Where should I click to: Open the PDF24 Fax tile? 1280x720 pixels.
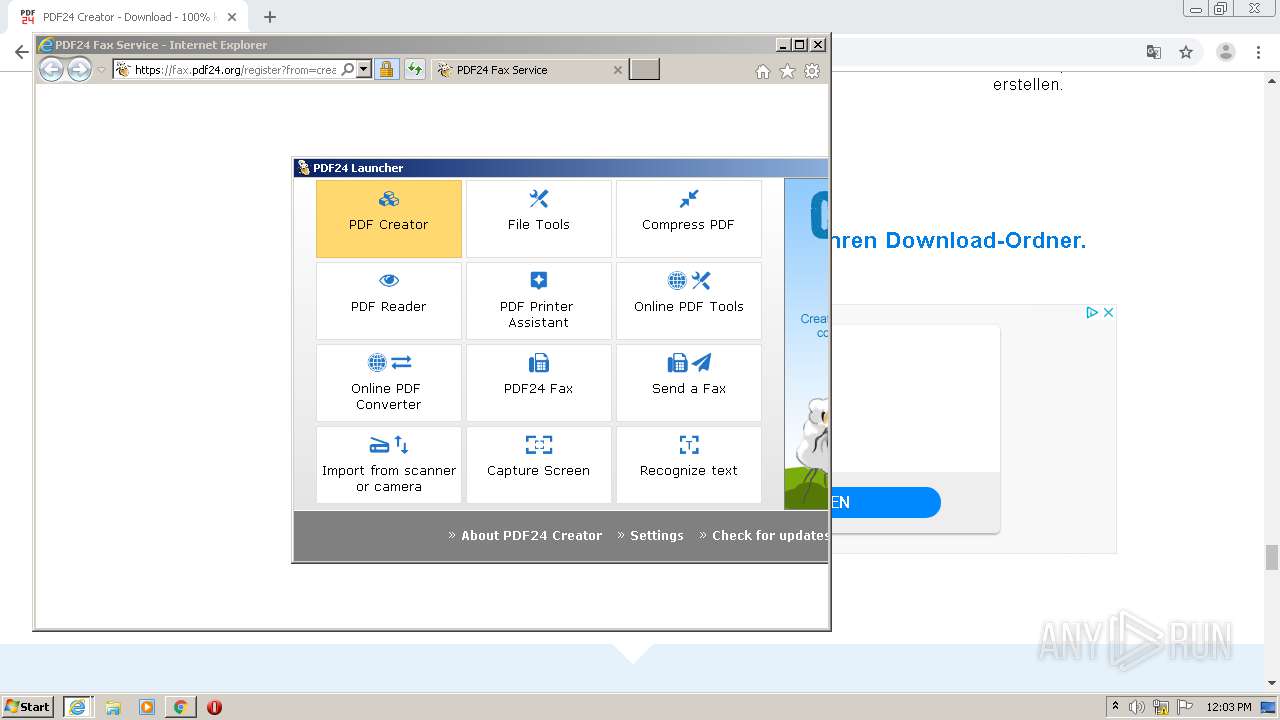click(x=539, y=383)
